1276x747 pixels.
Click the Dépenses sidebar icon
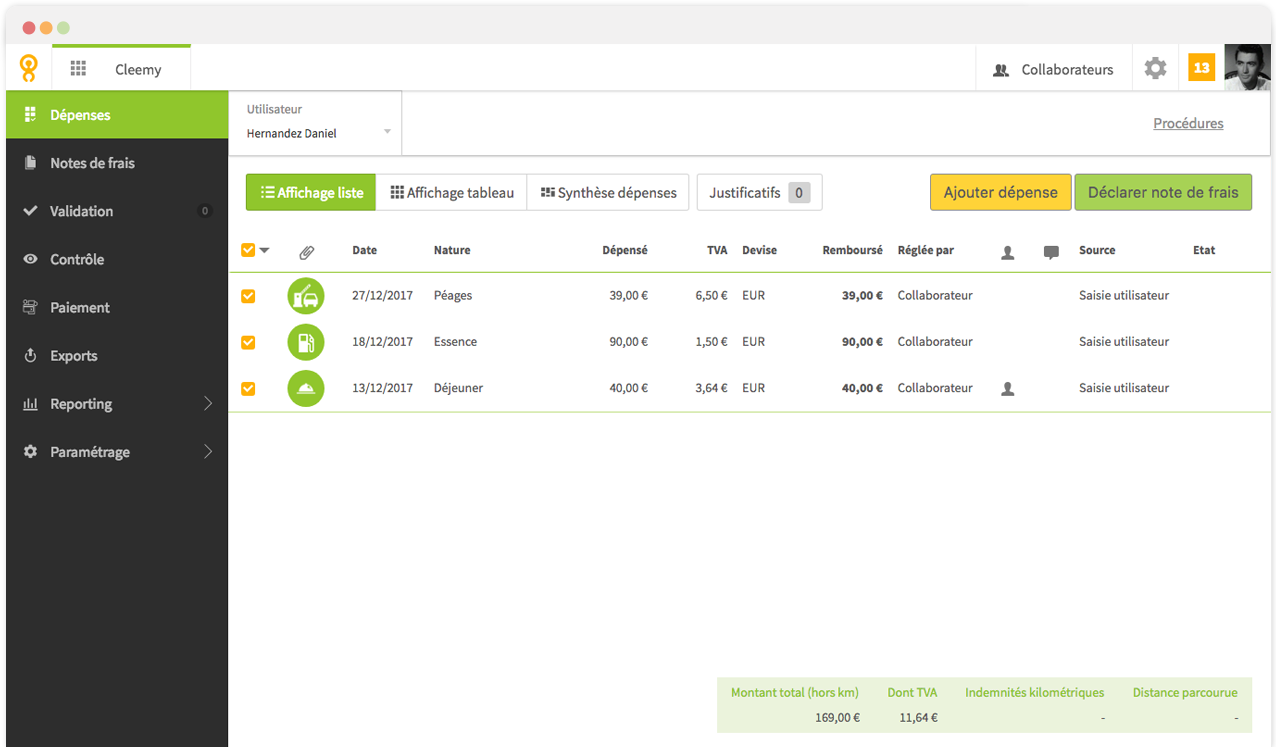[30, 115]
